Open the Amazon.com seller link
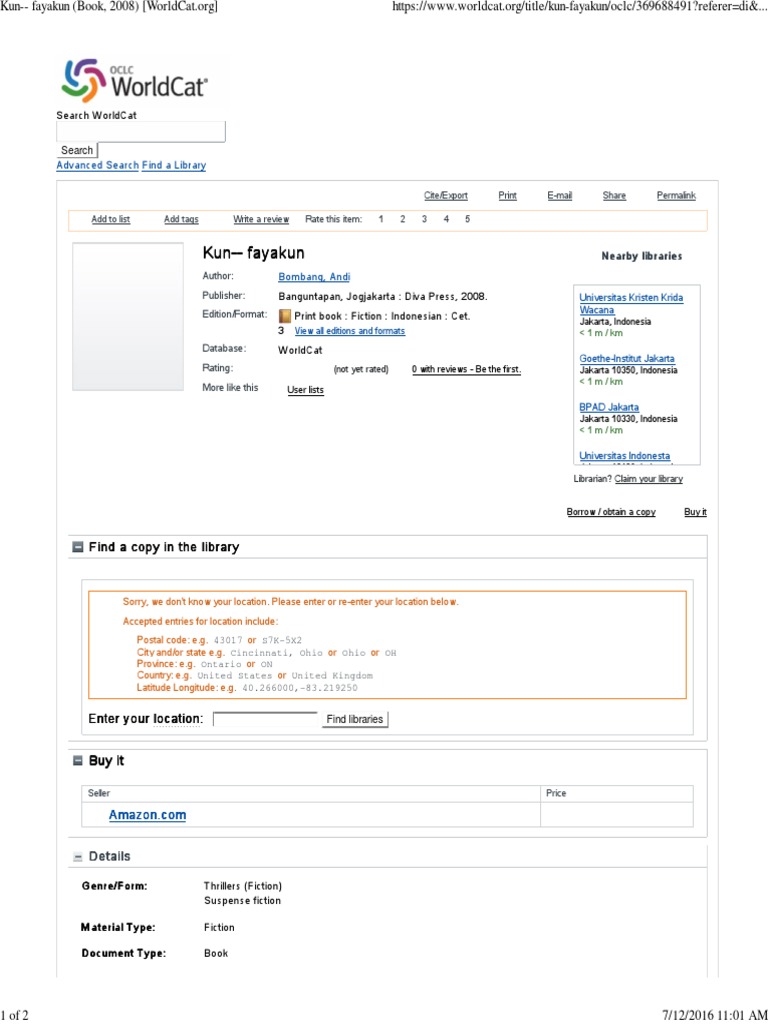This screenshot has width=768, height=1024. point(147,815)
